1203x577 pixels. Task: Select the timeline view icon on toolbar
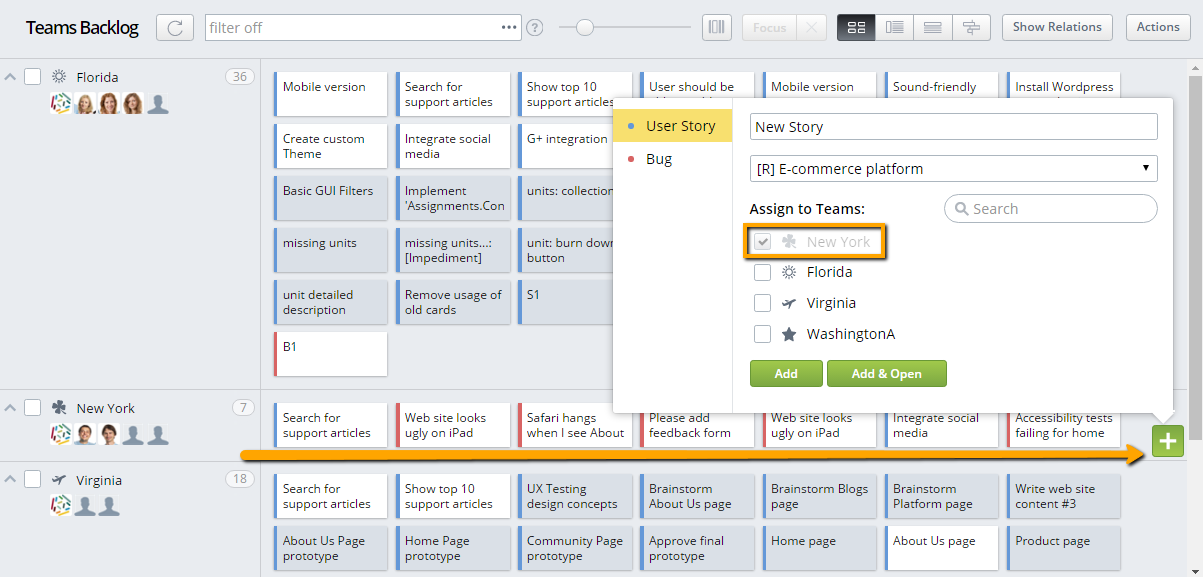[x=970, y=27]
